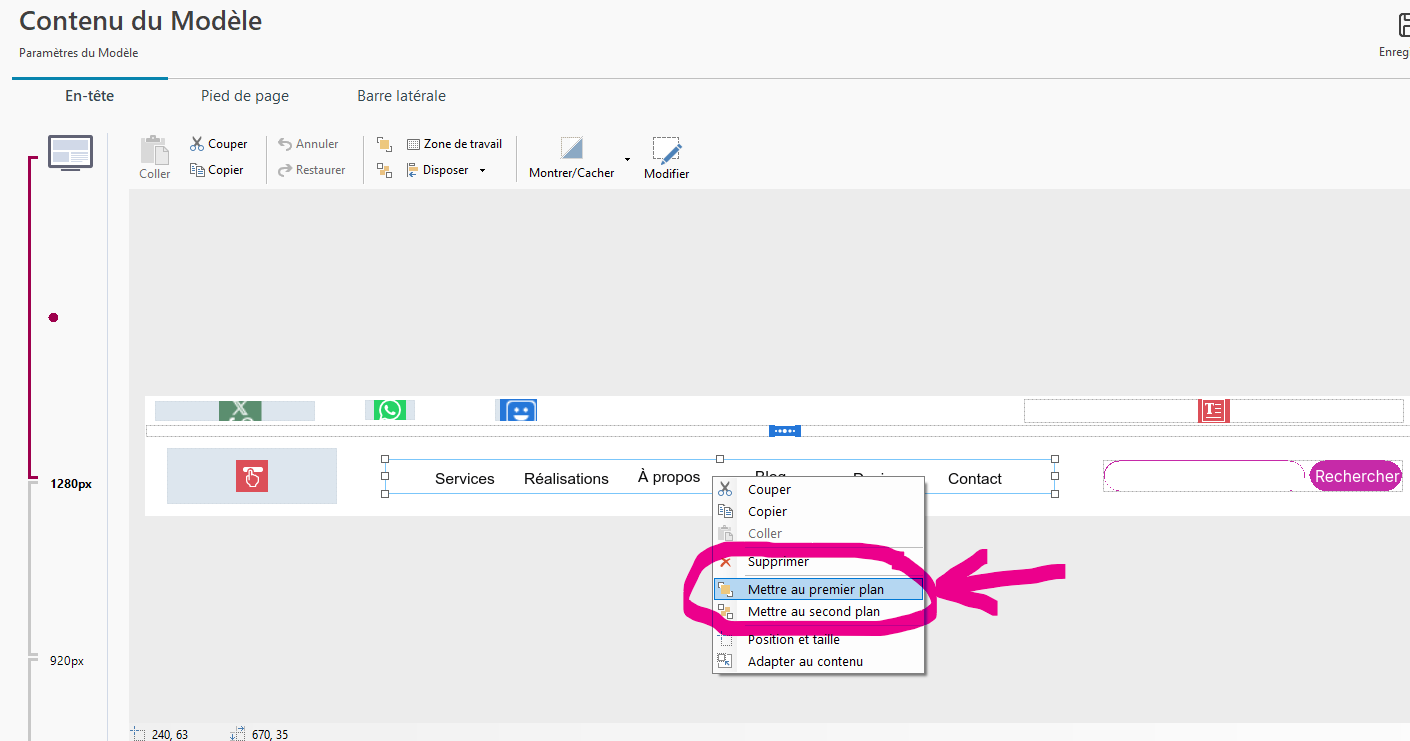Viewport: 1410px width, 741px height.
Task: Switch to the Pied de page tab
Action: pyautogui.click(x=245, y=96)
